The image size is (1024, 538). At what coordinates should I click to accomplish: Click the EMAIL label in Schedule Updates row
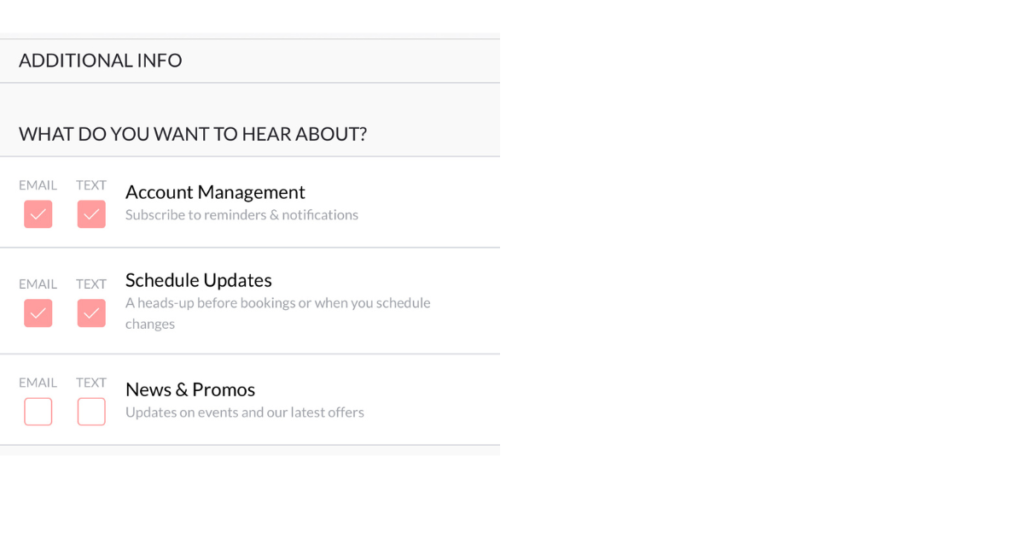(x=38, y=284)
